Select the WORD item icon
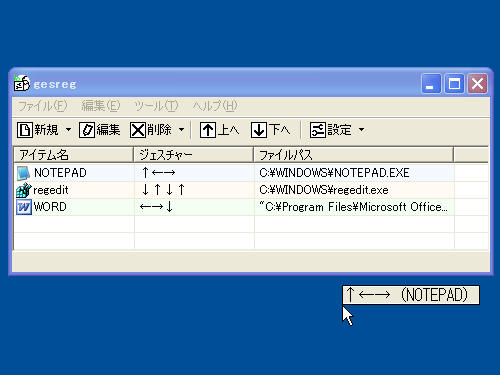This screenshot has width=500, height=375. (x=24, y=207)
